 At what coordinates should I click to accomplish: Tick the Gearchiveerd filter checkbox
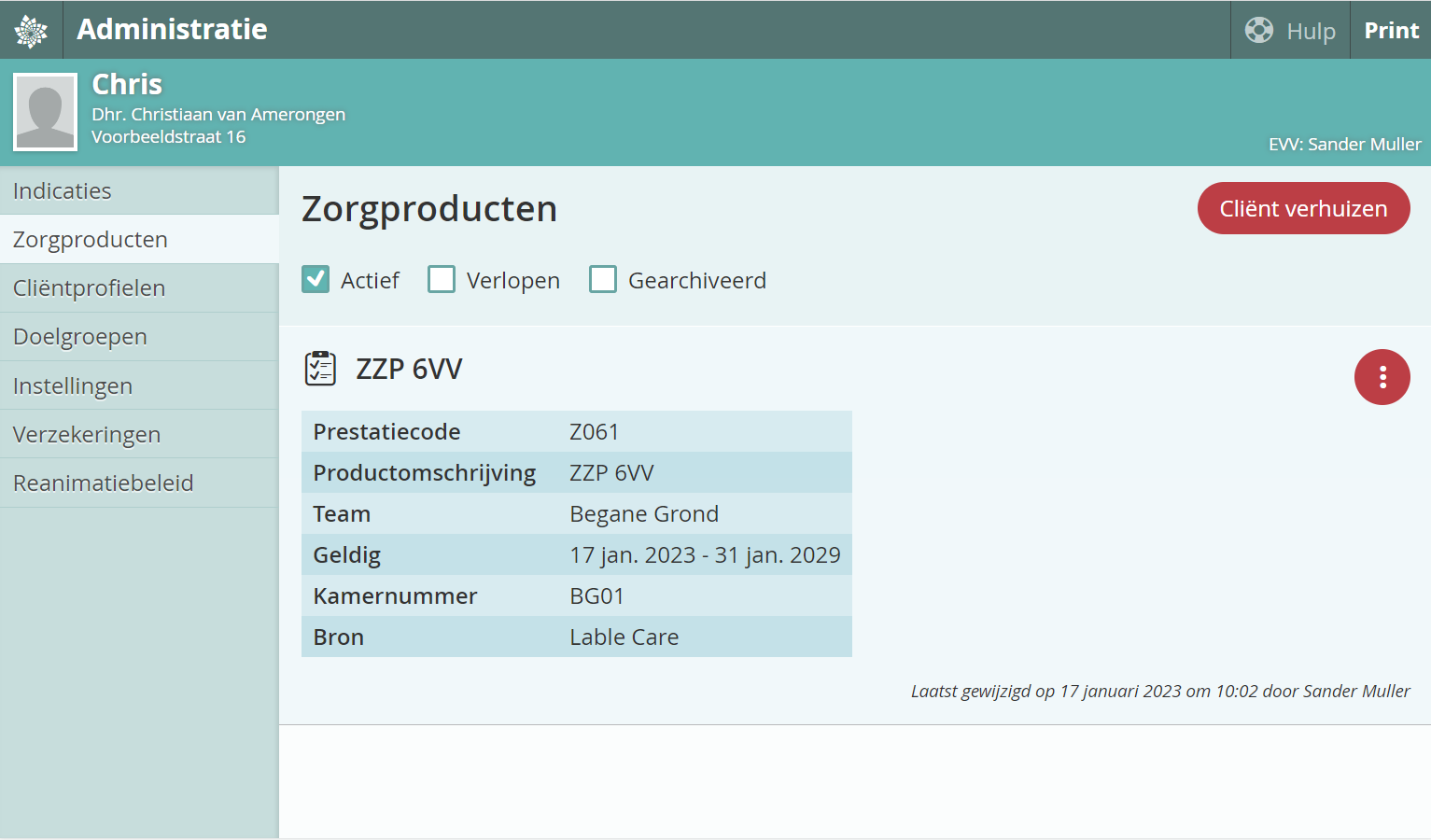click(603, 280)
